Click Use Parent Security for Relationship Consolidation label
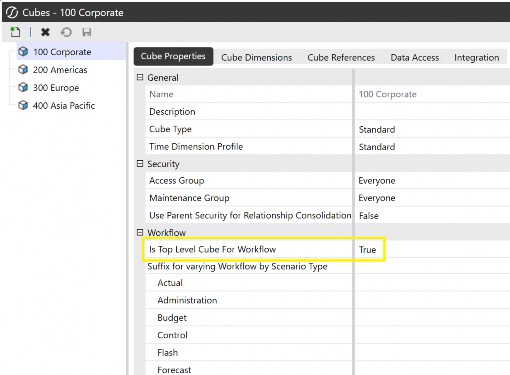The image size is (510, 375). click(250, 215)
